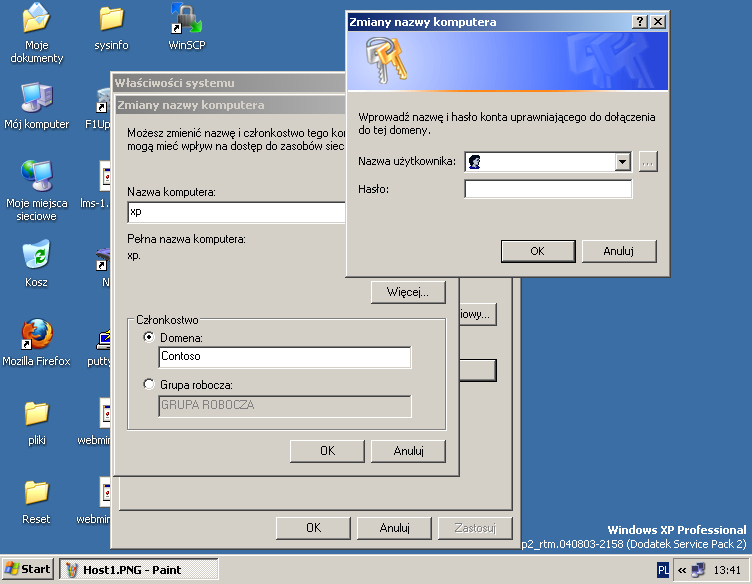Open the sysinfo folder icon
752x584 pixels.
click(x=111, y=28)
